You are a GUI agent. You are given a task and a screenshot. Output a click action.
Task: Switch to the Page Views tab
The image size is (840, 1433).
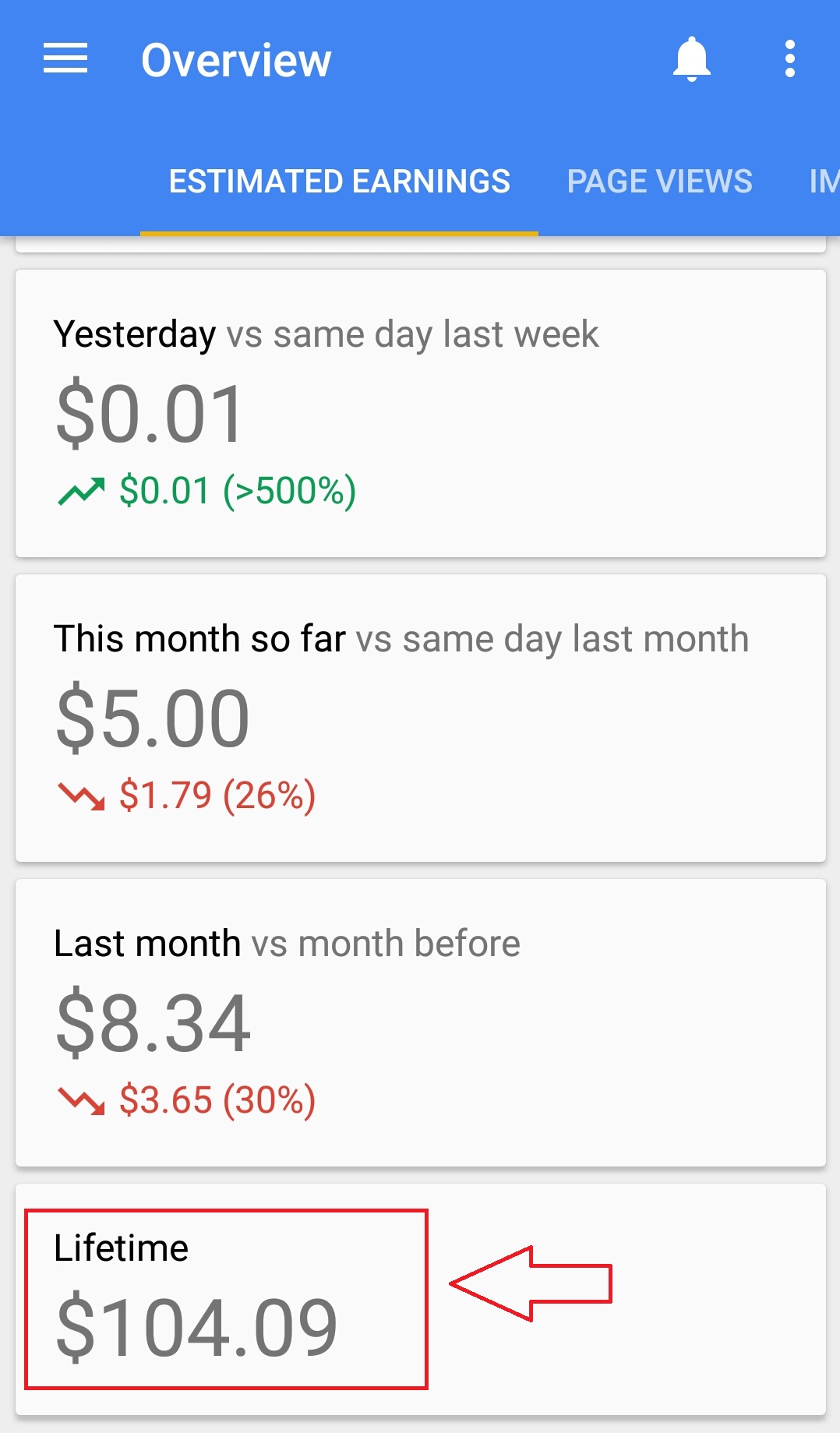(659, 182)
